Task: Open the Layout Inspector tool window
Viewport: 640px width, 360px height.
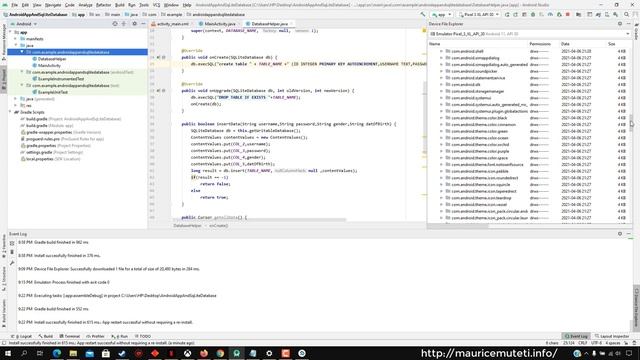Action: click(x=612, y=336)
